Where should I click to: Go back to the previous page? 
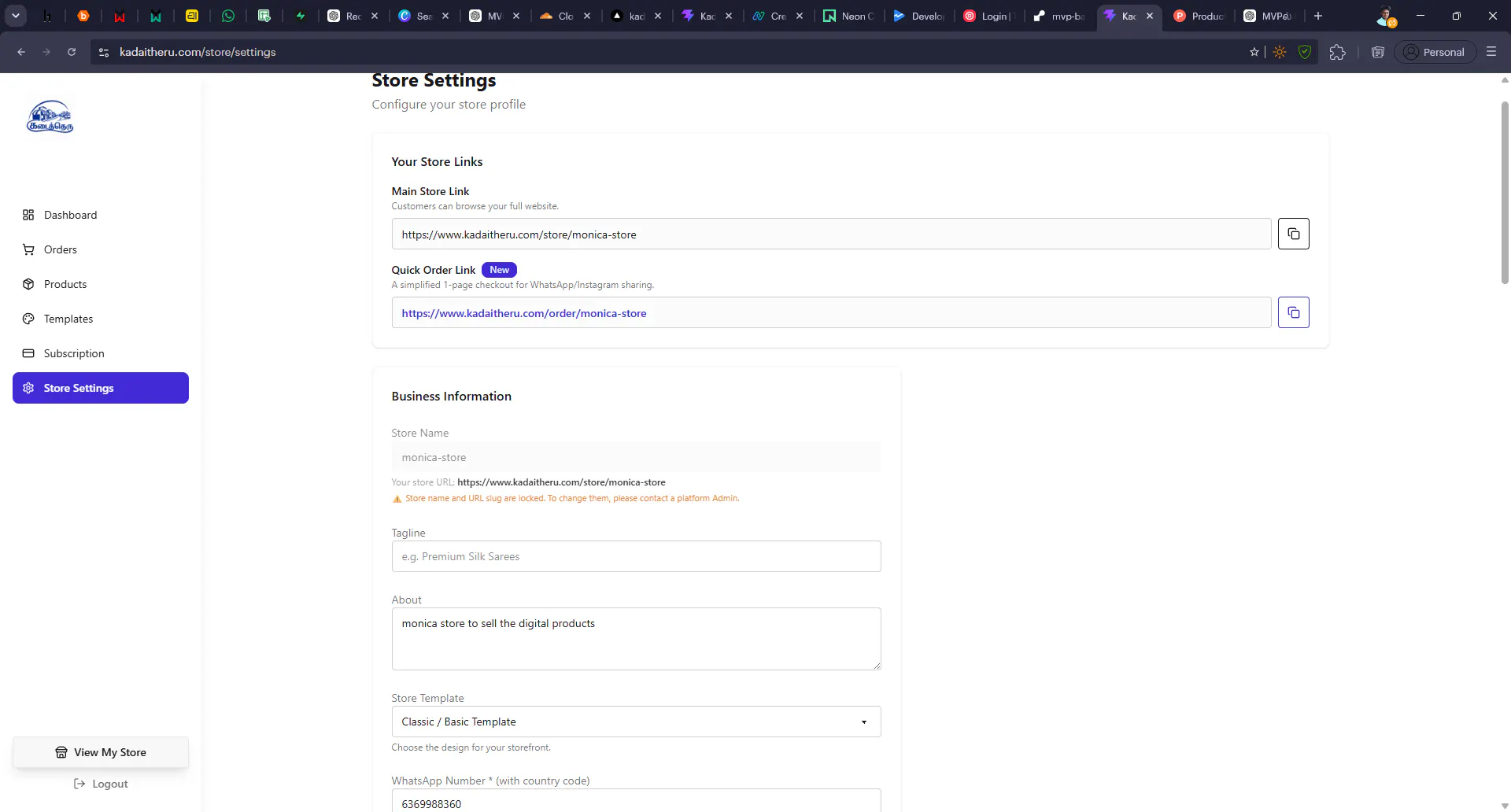pyautogui.click(x=21, y=52)
